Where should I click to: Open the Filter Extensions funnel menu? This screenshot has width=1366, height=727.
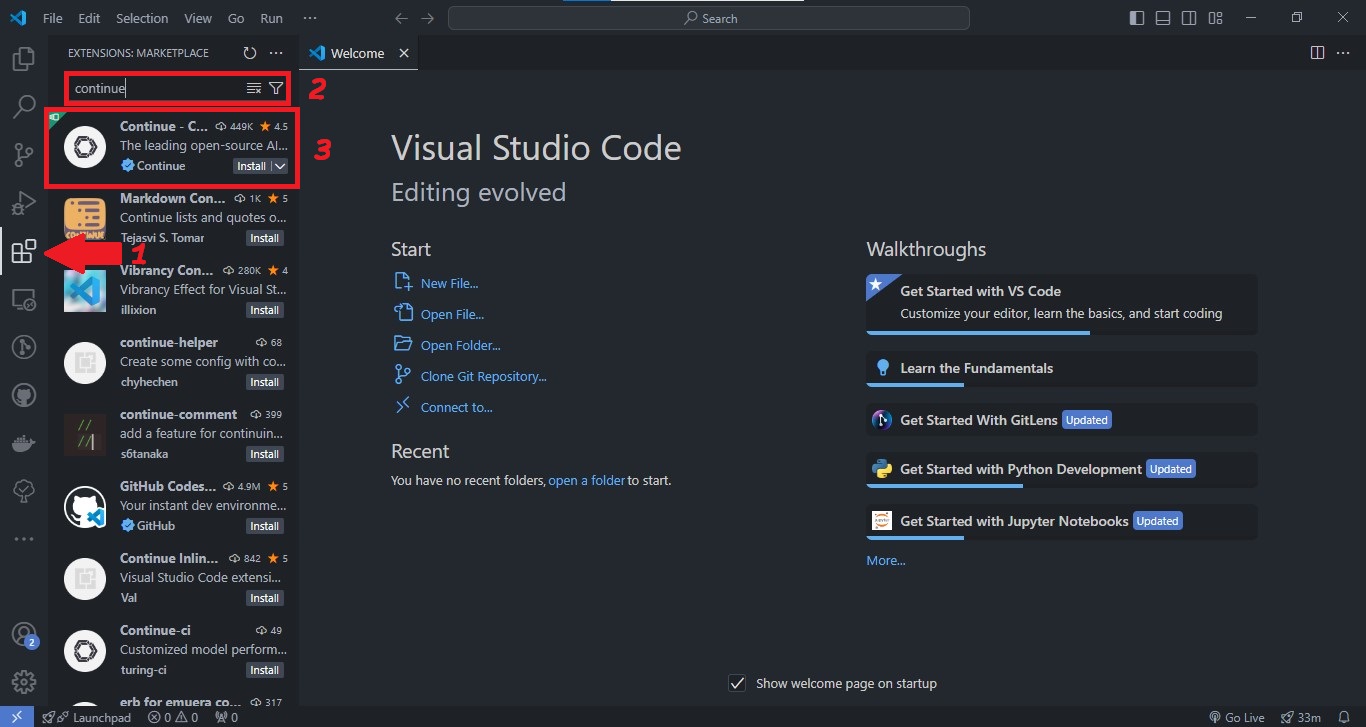click(276, 88)
